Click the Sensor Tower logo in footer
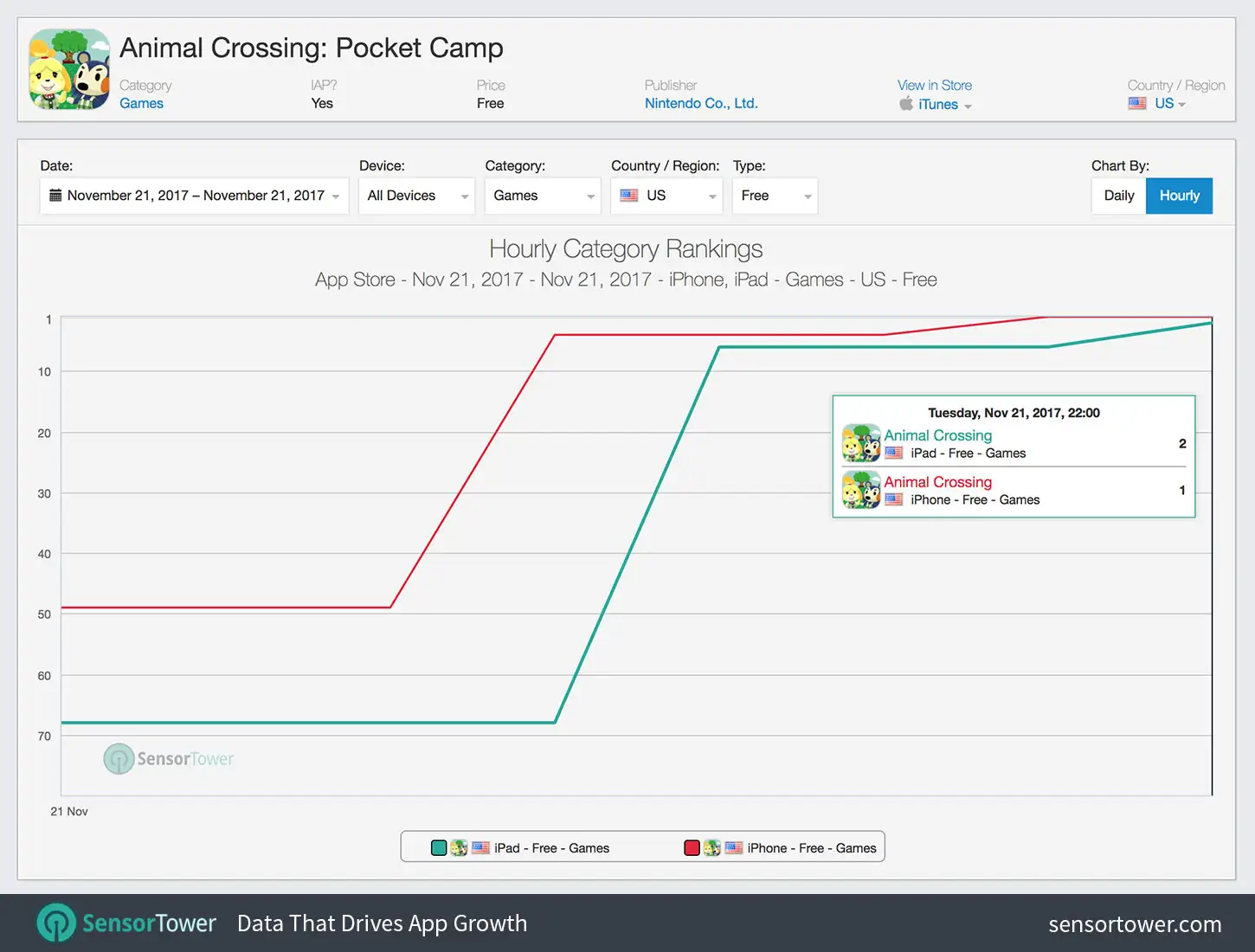The height and width of the screenshot is (952, 1255). click(126, 923)
